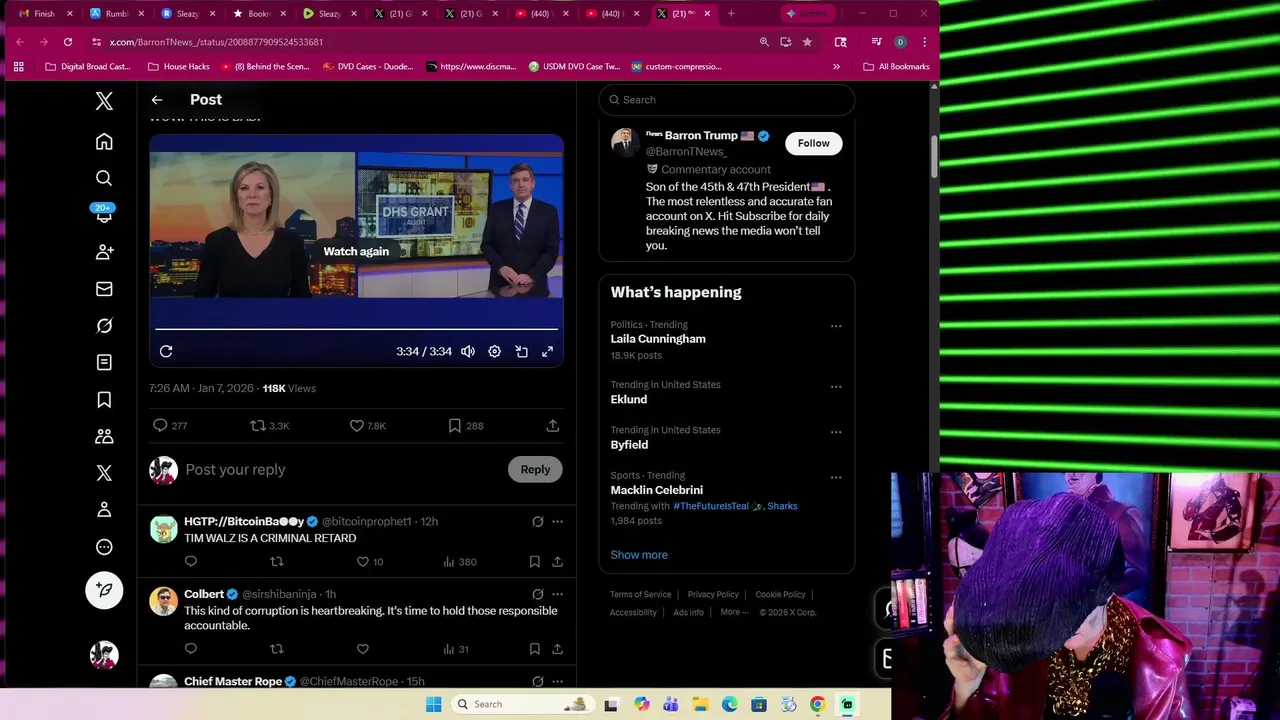Bookmark Colbert's reply
Image resolution: width=1280 pixels, height=720 pixels.
click(535, 649)
